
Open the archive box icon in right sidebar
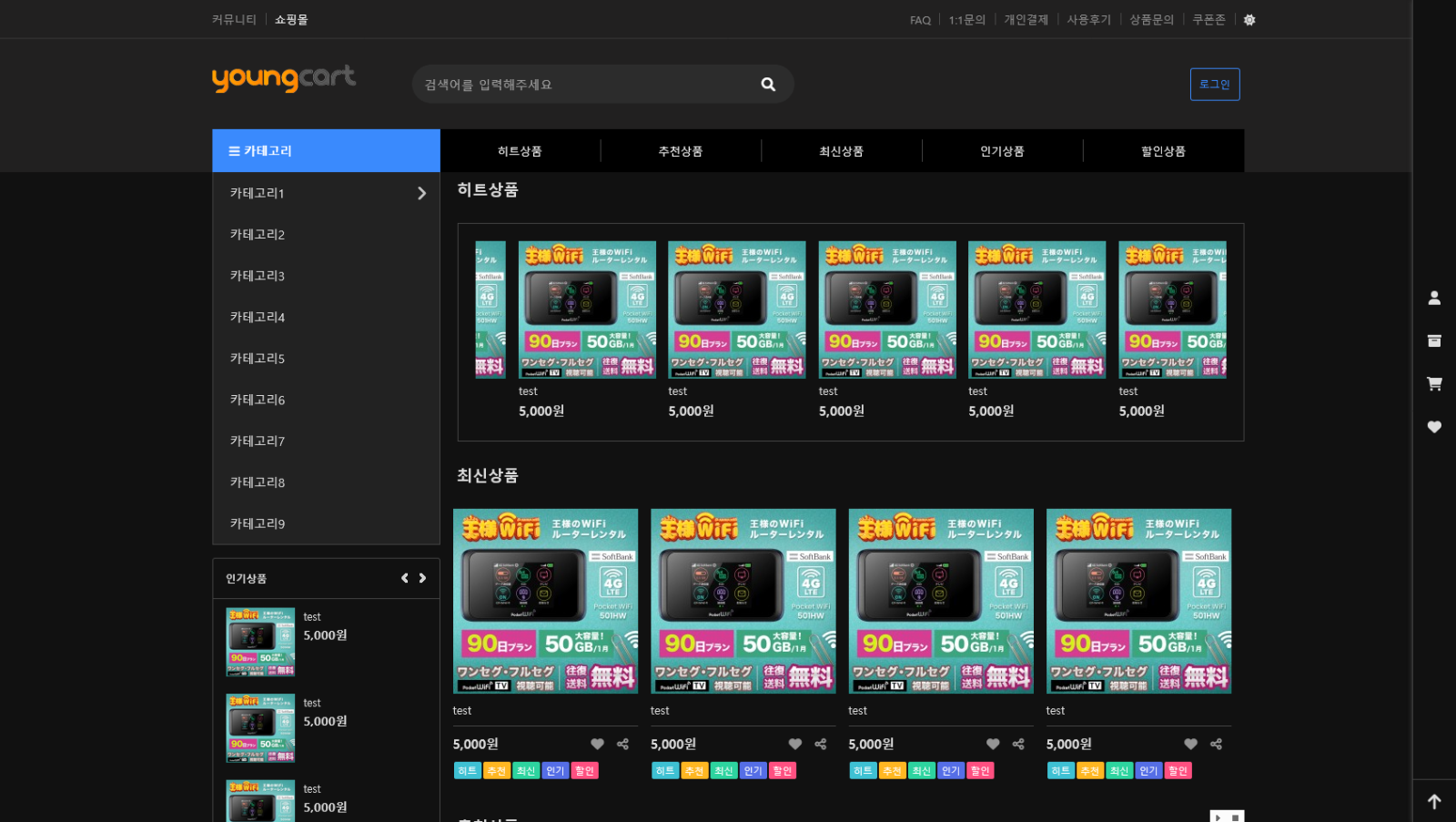click(1434, 340)
